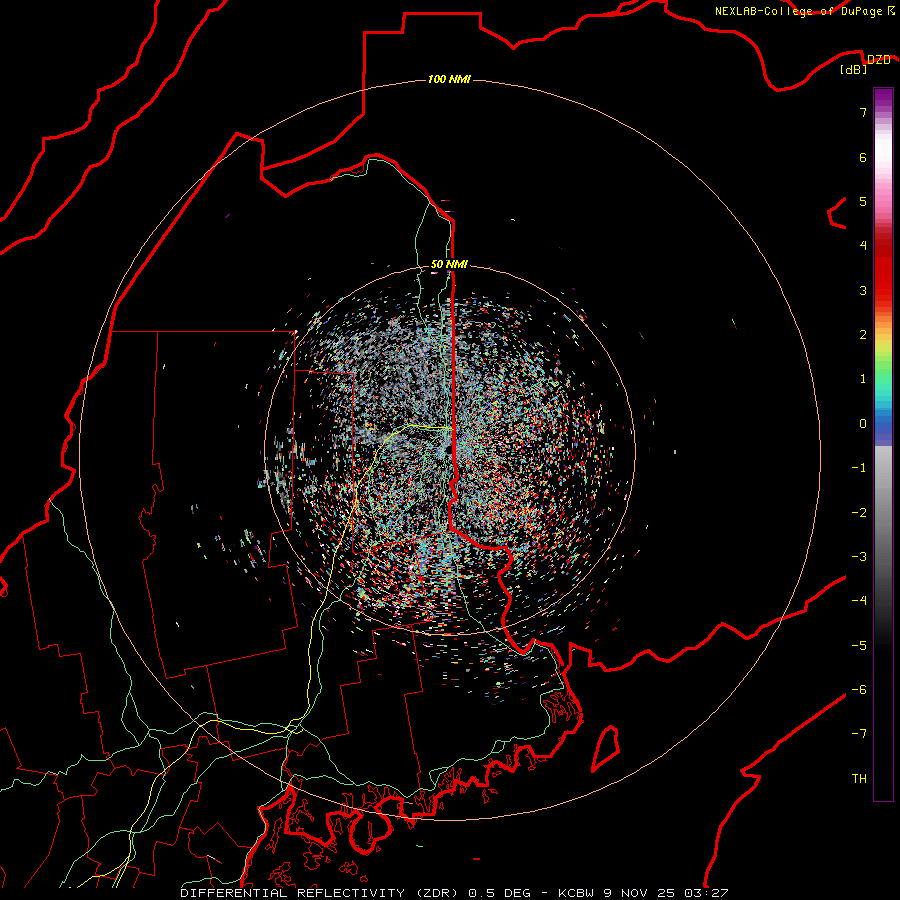Image resolution: width=900 pixels, height=900 pixels.
Task: Click the -7 value on color scale
Action: click(x=859, y=734)
